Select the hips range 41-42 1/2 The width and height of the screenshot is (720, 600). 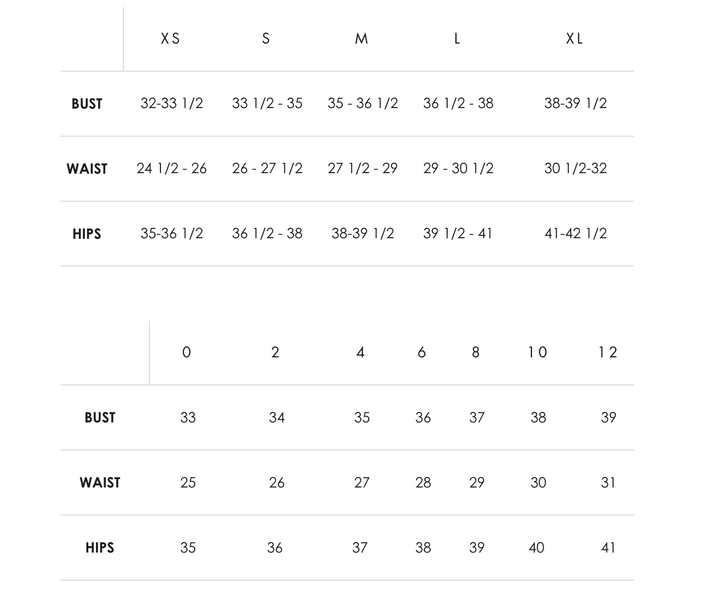(575, 234)
